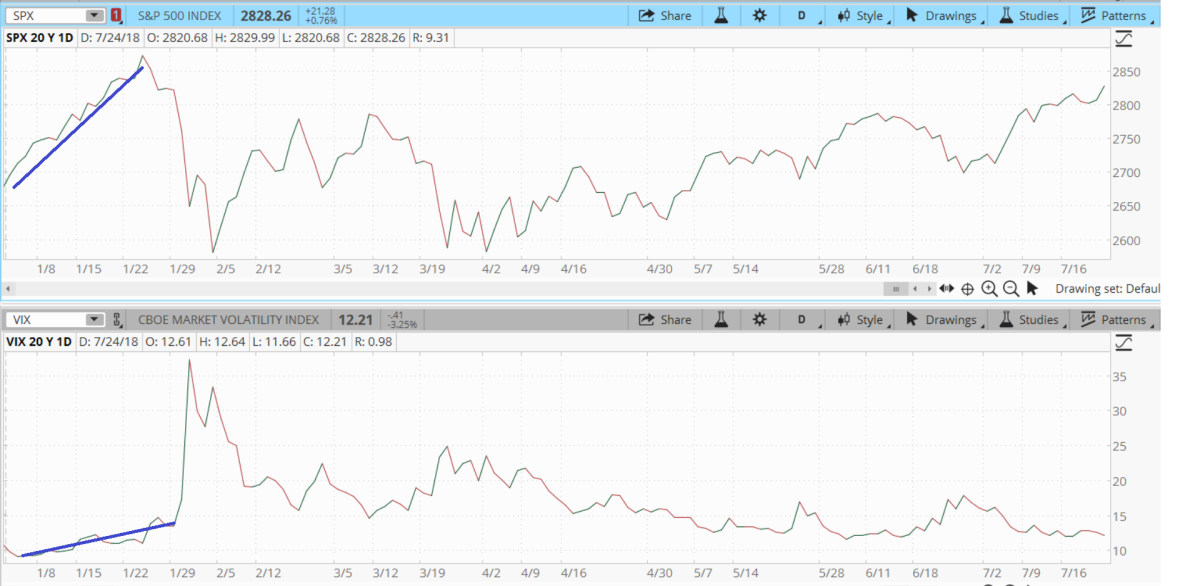Image resolution: width=1200 pixels, height=586 pixels.
Task: Toggle VIX price axis scale icon
Action: [x=1124, y=343]
